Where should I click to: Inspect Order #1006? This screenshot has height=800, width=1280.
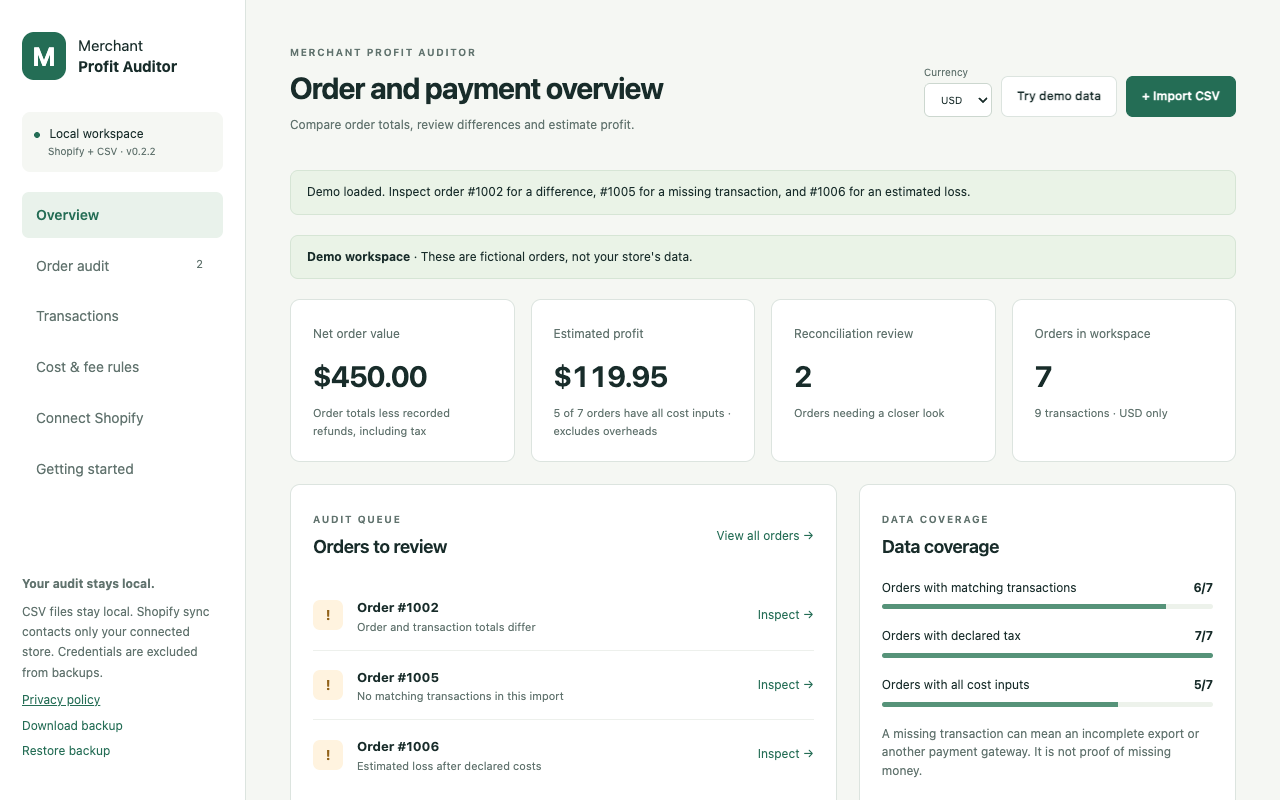(x=785, y=754)
